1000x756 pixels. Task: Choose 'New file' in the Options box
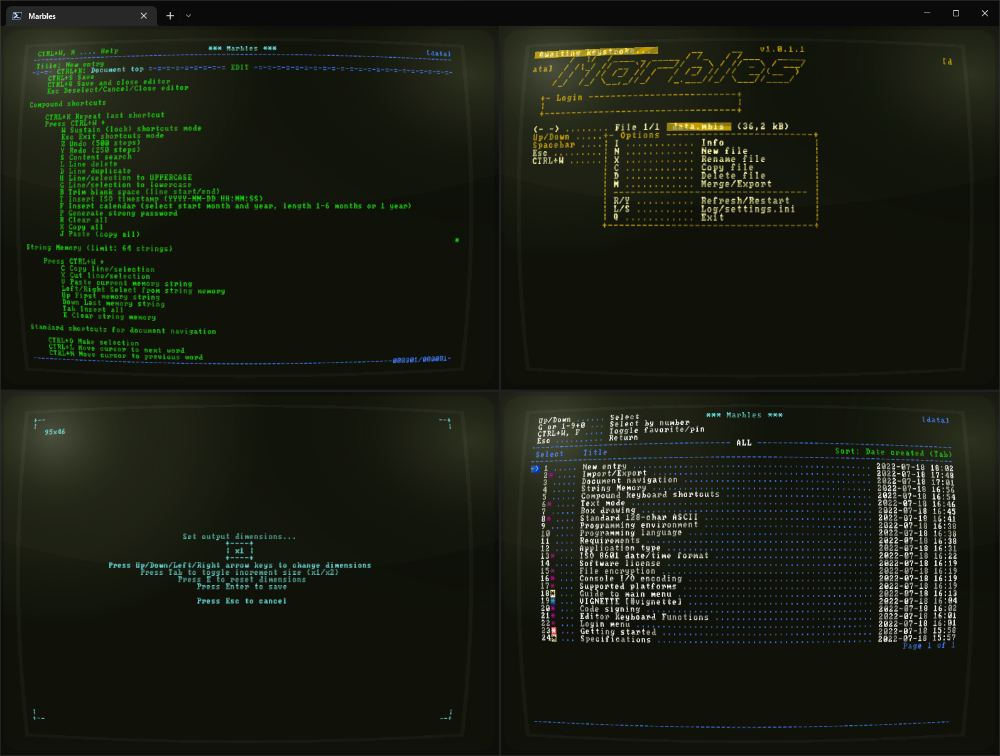724,151
